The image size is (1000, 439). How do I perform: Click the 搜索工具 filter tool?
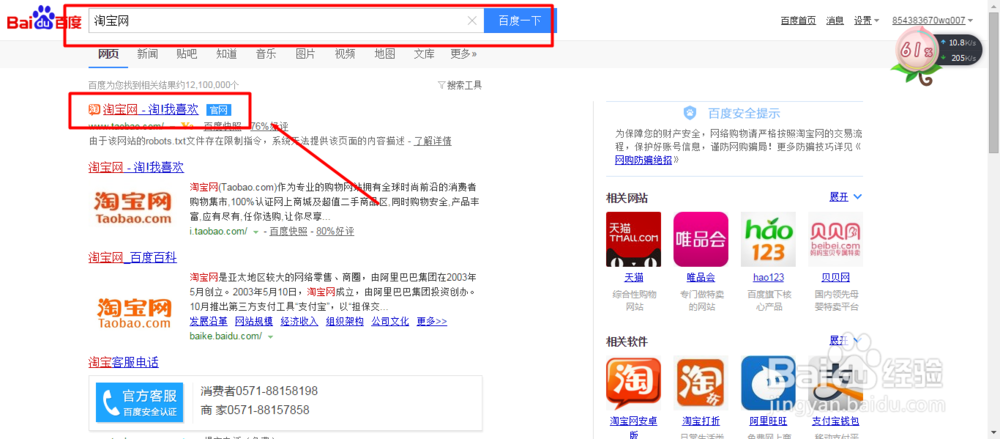(x=460, y=85)
